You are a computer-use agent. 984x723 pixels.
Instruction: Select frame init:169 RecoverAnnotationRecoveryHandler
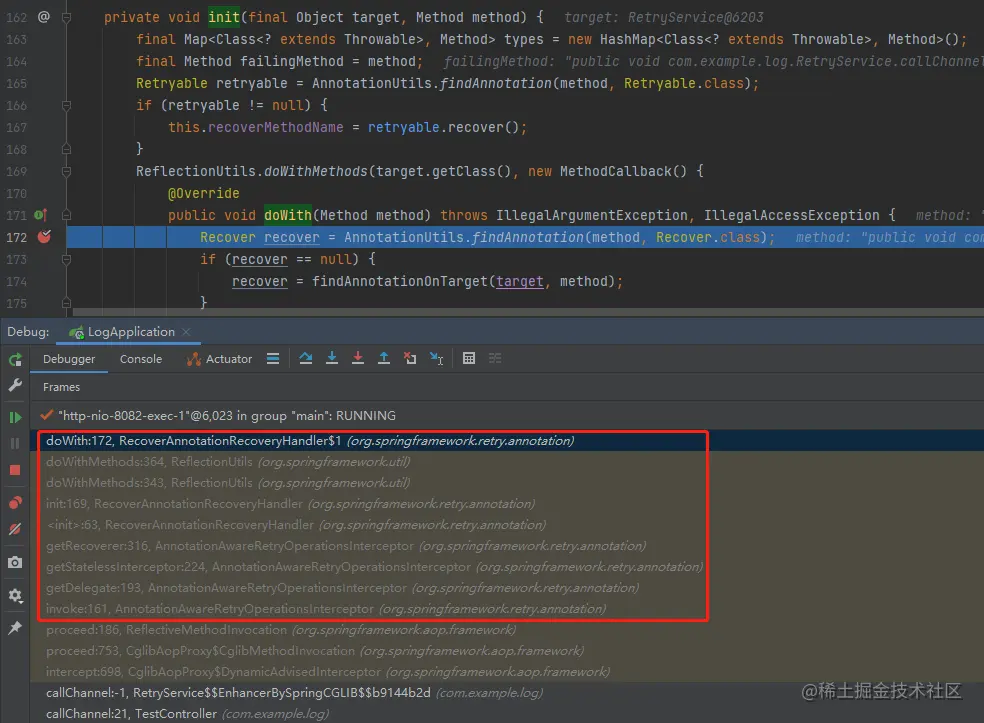pyautogui.click(x=507, y=504)
